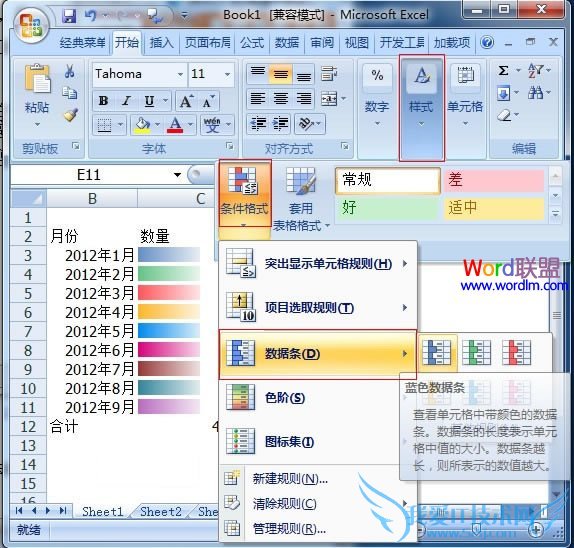This screenshot has height=548, width=574.
Task: Apply cell borders button
Action: tap(104, 125)
